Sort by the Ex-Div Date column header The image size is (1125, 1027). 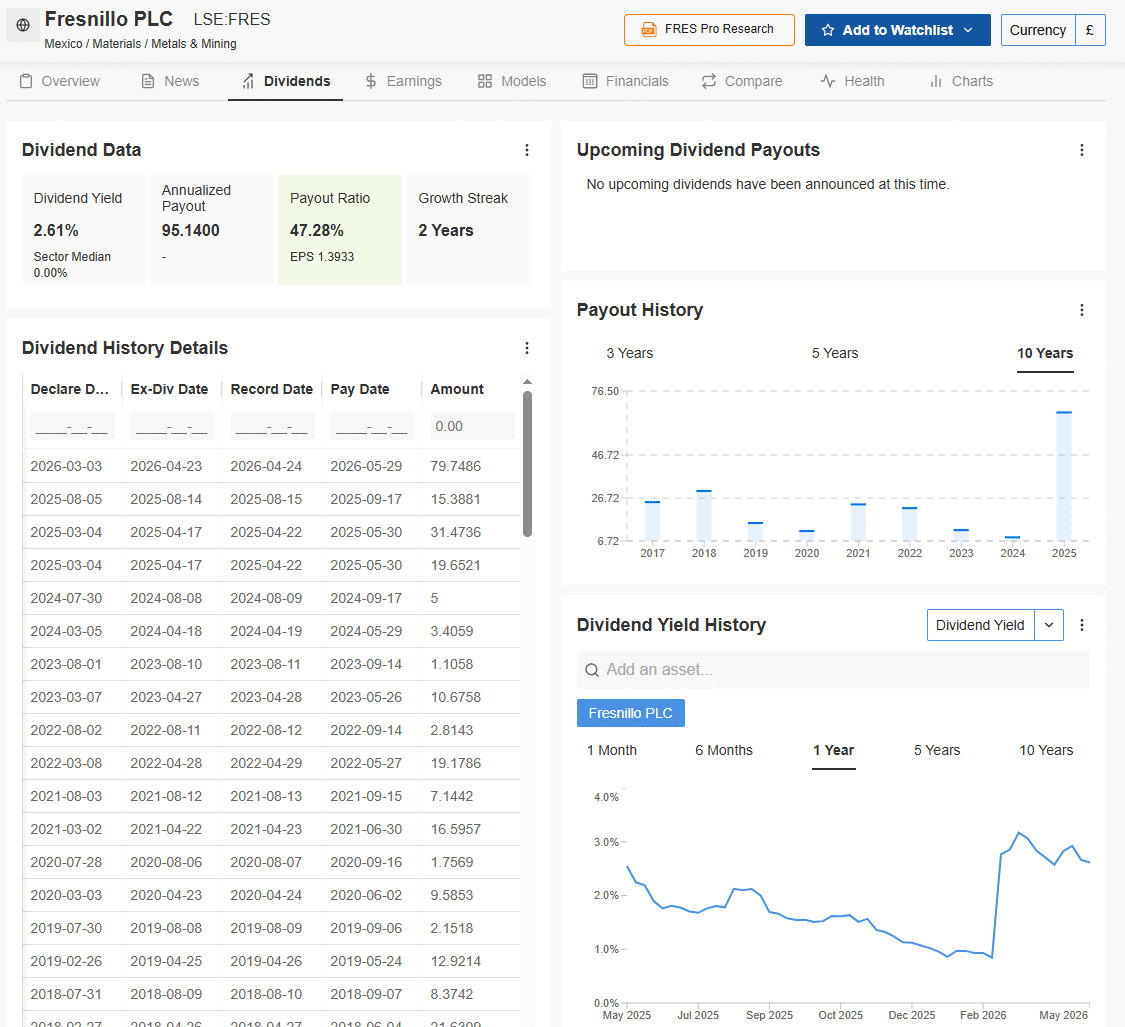click(169, 389)
